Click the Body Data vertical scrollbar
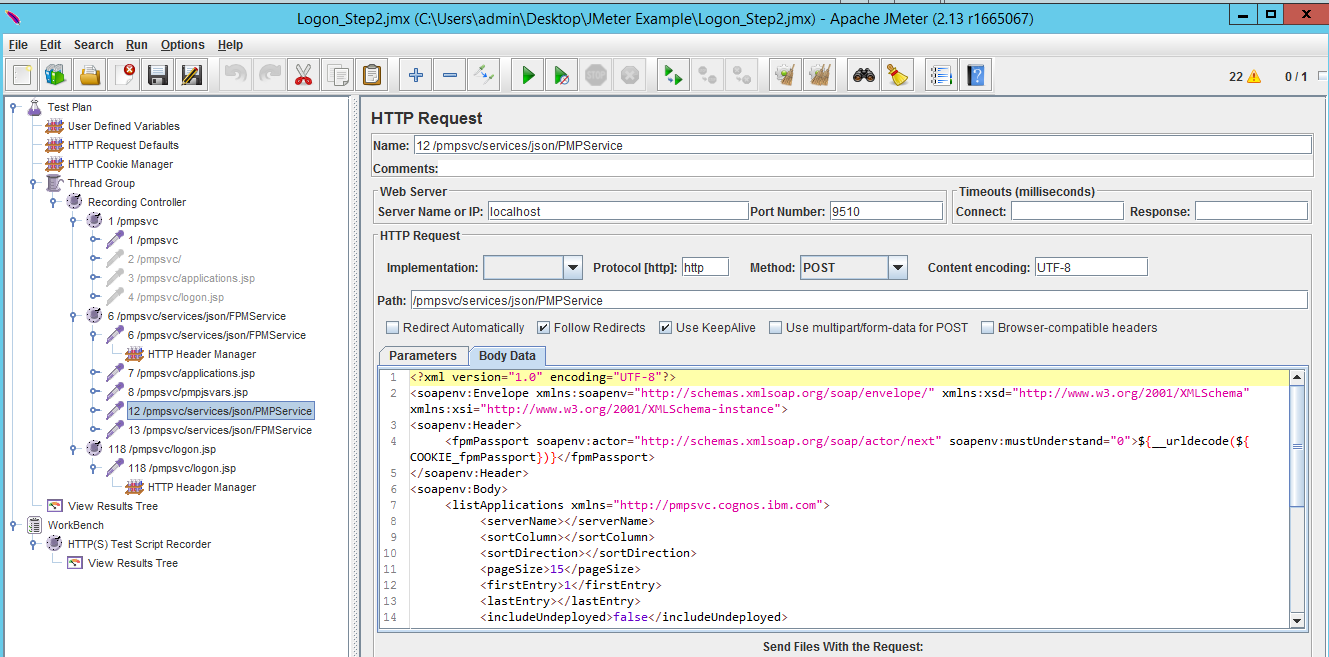 [x=1297, y=500]
